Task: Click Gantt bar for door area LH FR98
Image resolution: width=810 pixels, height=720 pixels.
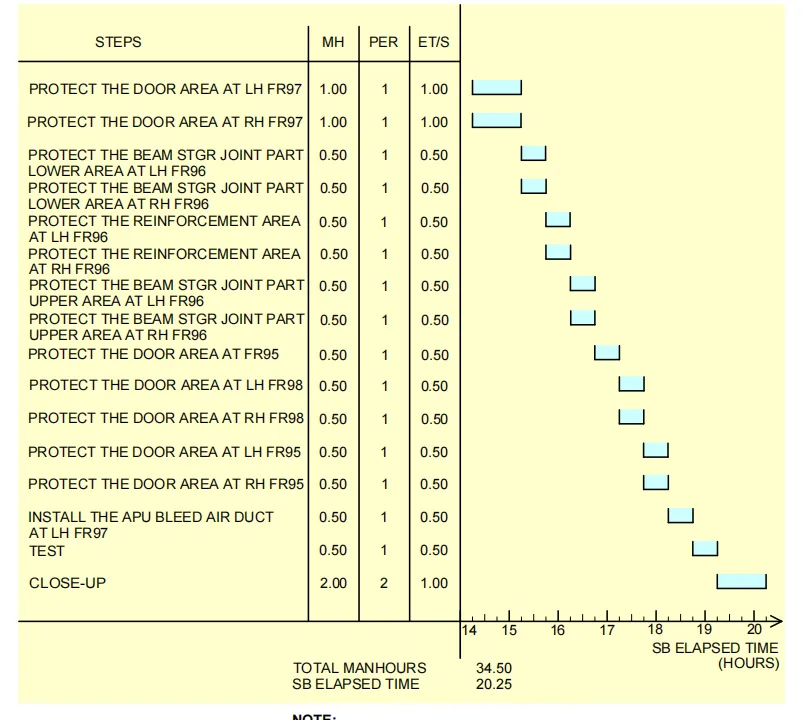Action: (x=631, y=384)
